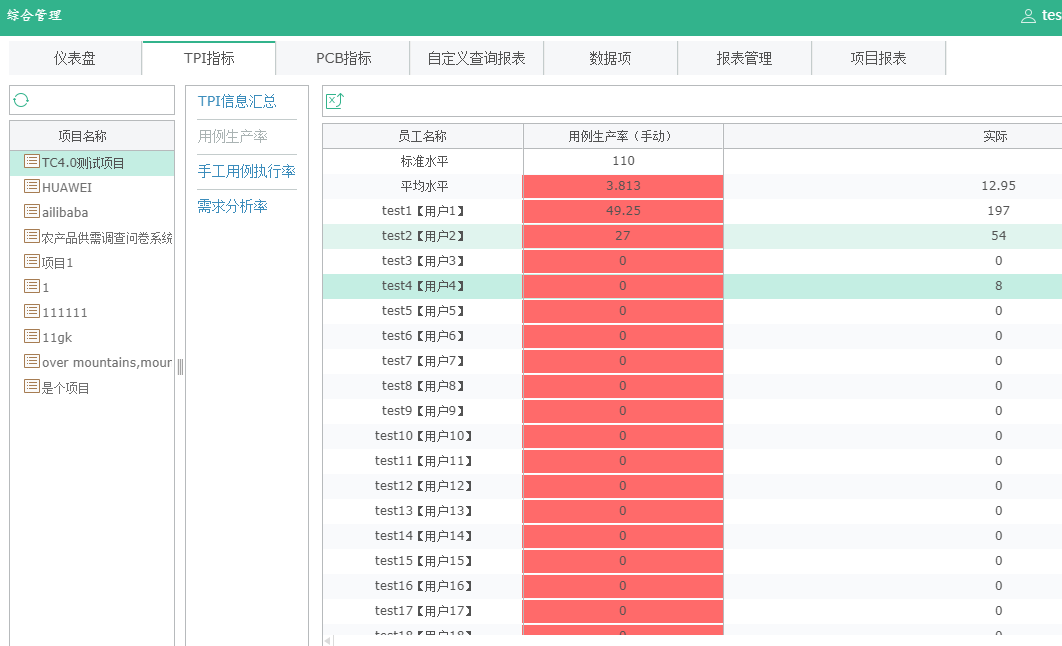This screenshot has height=646, width=1062.
Task: Click the 标准水平 row label
Action: (425, 161)
